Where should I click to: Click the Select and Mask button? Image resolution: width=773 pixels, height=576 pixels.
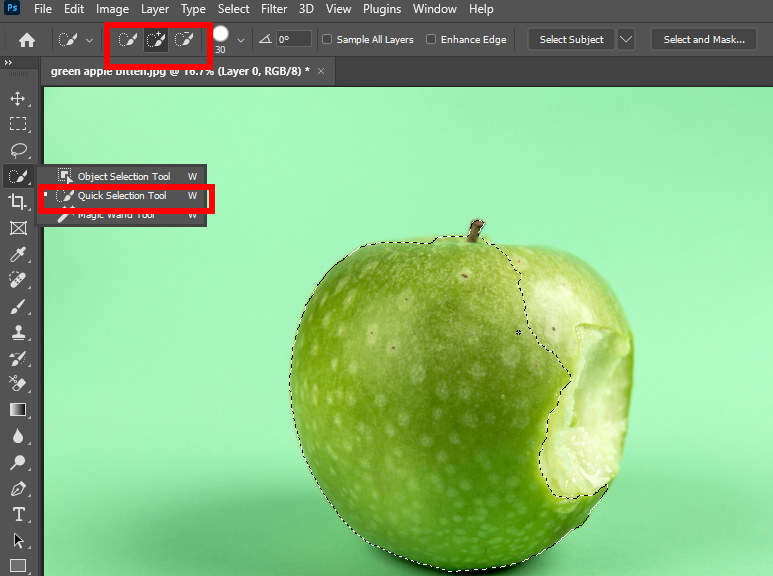pos(703,39)
